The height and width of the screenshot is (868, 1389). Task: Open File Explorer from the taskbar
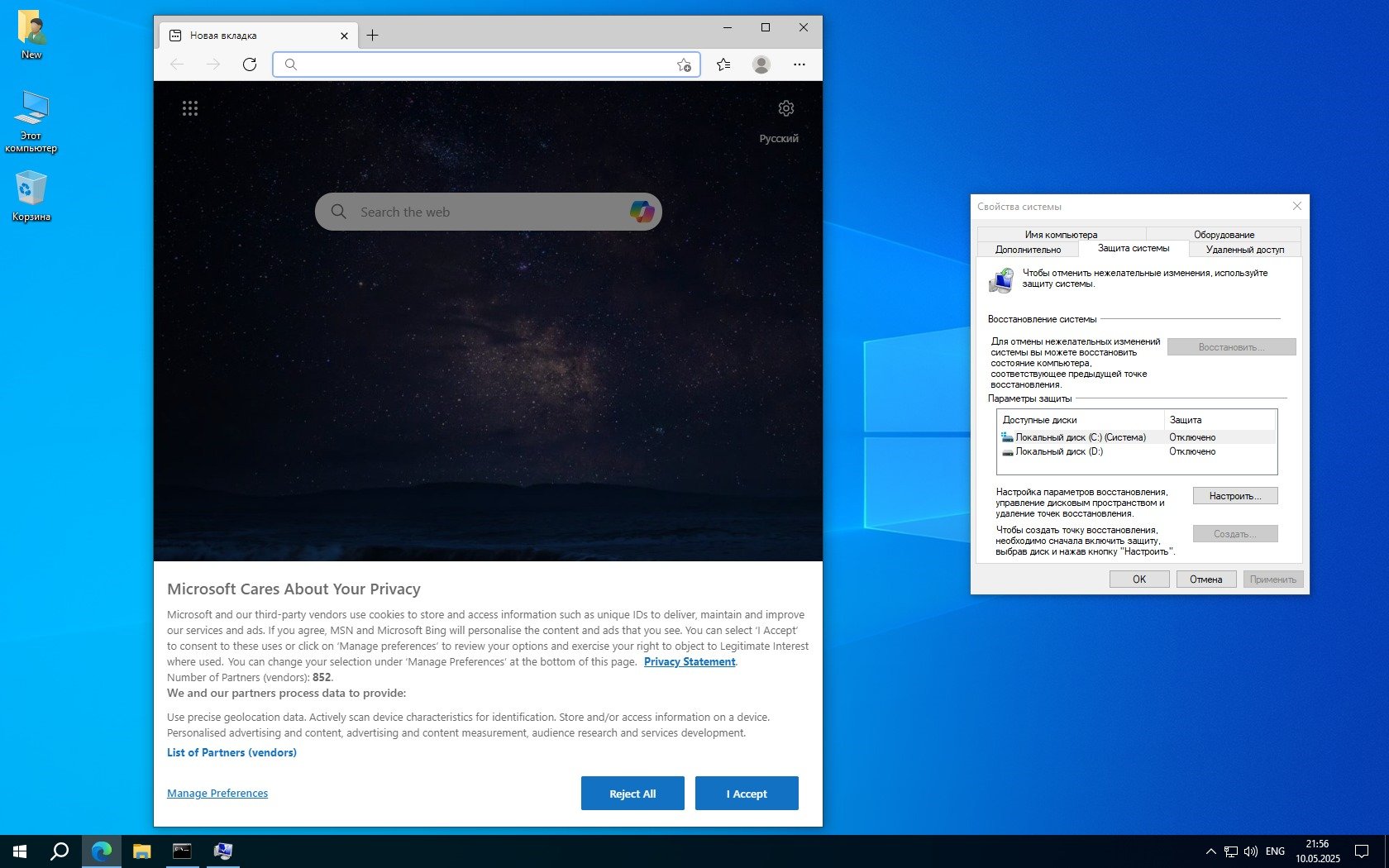pos(141,851)
